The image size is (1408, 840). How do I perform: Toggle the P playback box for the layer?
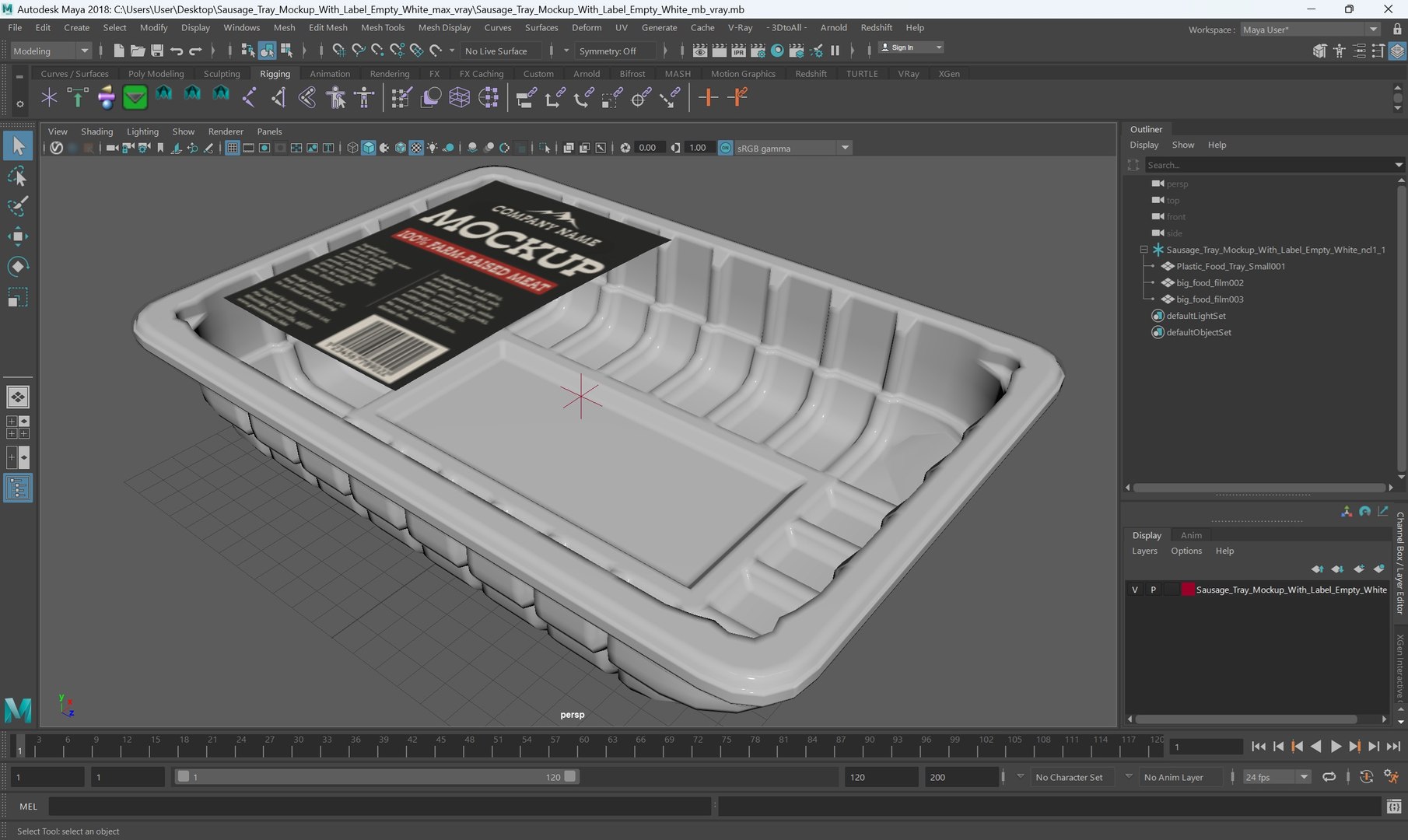pyautogui.click(x=1153, y=590)
